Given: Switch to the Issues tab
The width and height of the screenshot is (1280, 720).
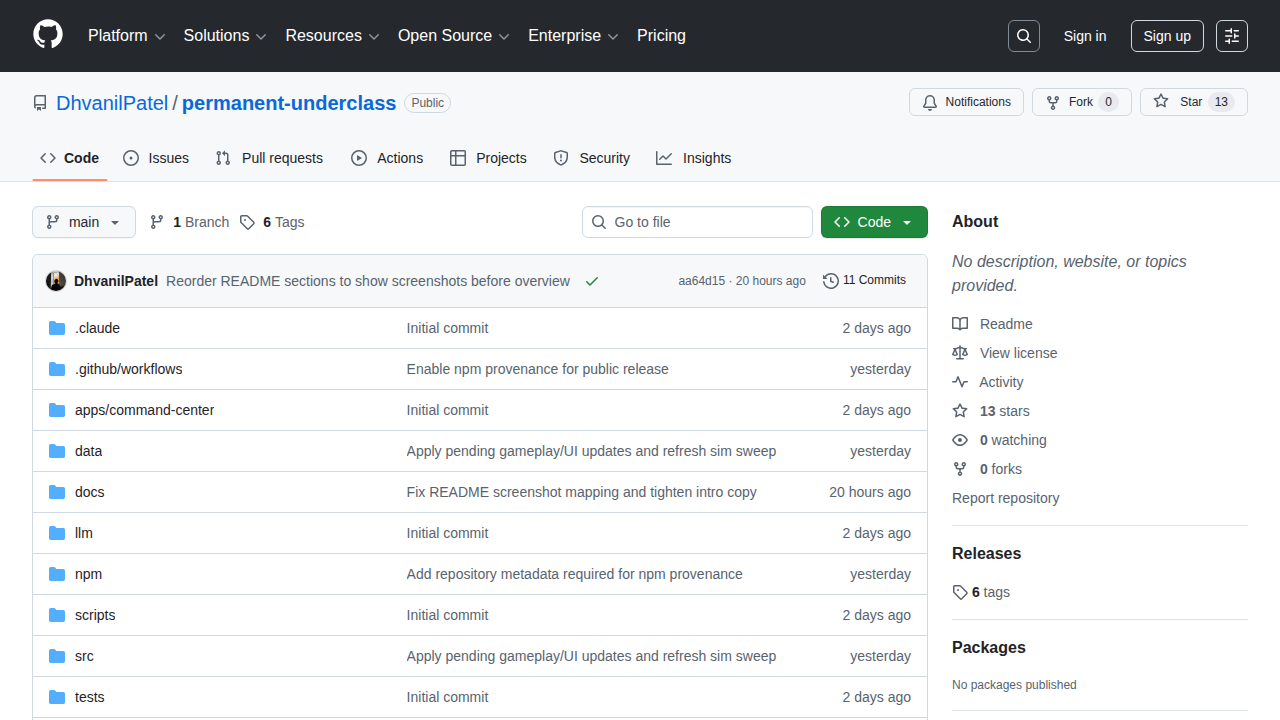Looking at the screenshot, I should pos(156,158).
